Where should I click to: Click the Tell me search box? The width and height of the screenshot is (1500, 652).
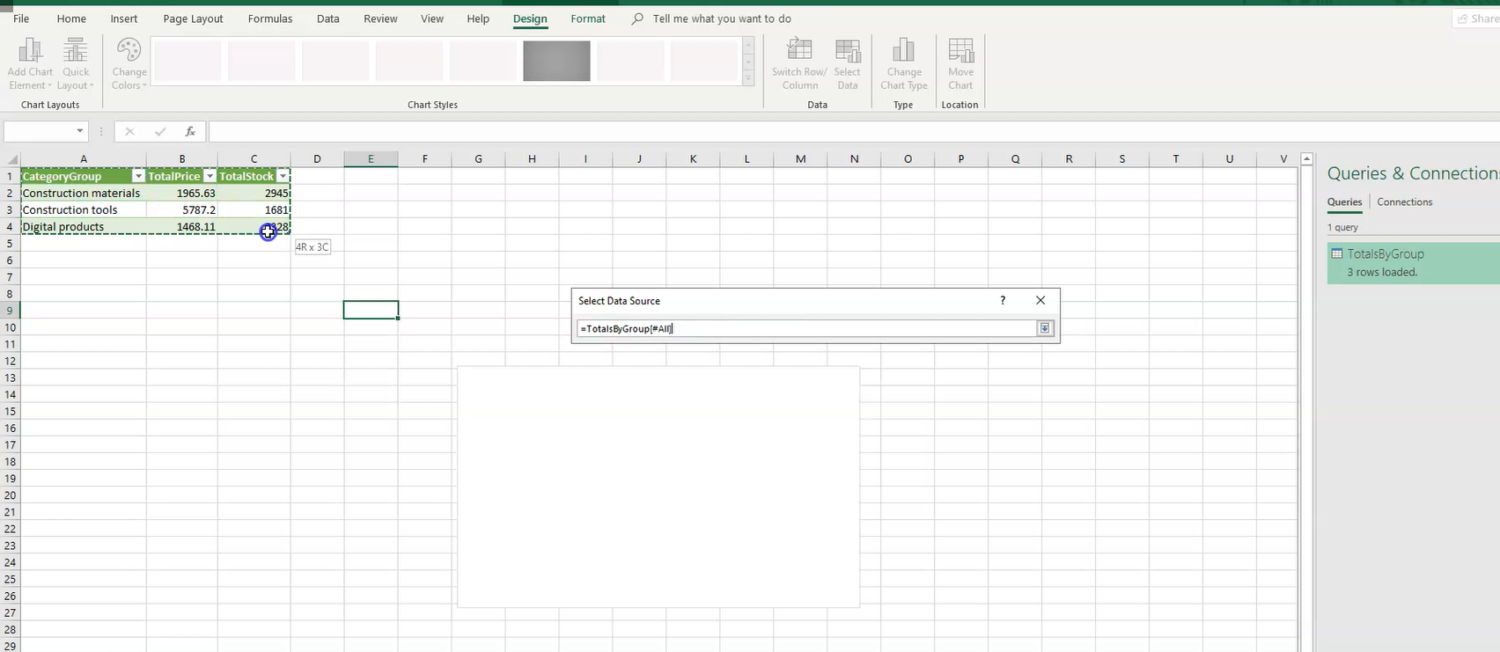(x=721, y=19)
